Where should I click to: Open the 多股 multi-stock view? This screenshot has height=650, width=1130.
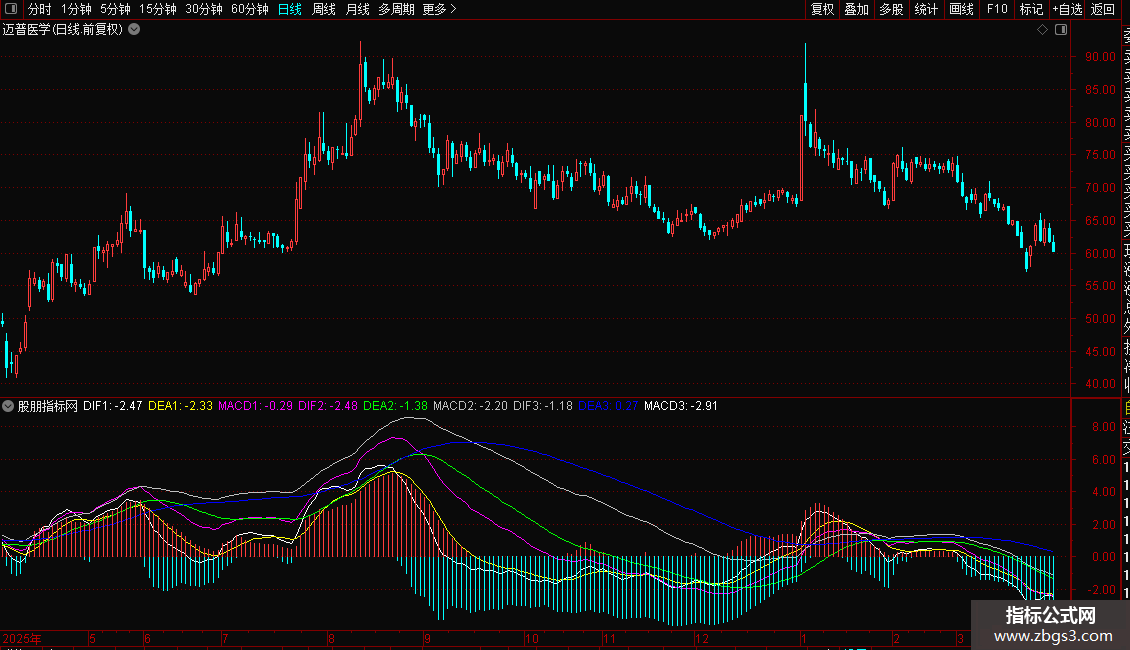[x=891, y=10]
